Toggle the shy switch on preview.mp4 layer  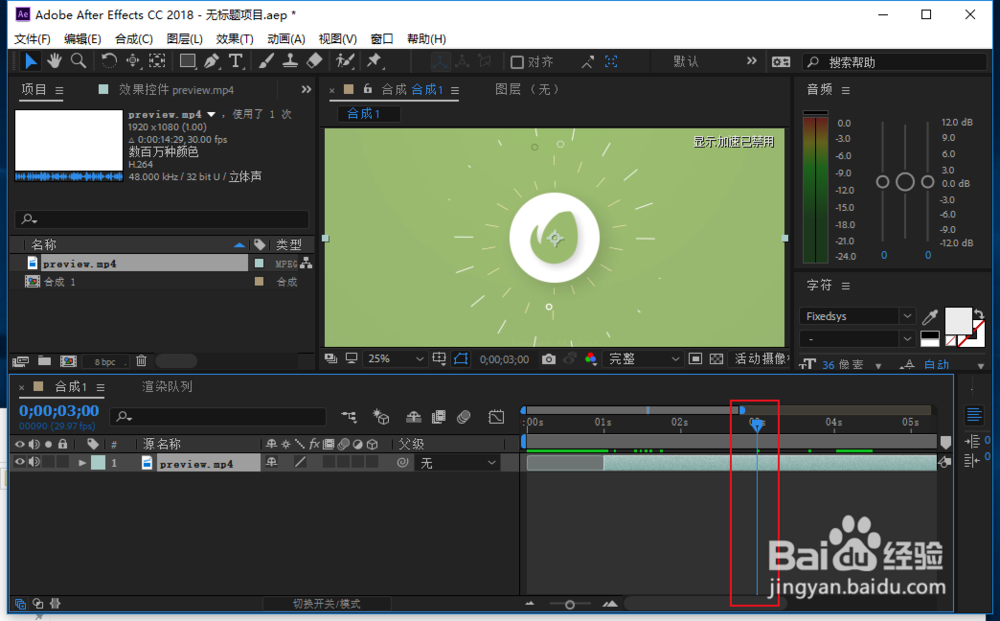[272, 462]
